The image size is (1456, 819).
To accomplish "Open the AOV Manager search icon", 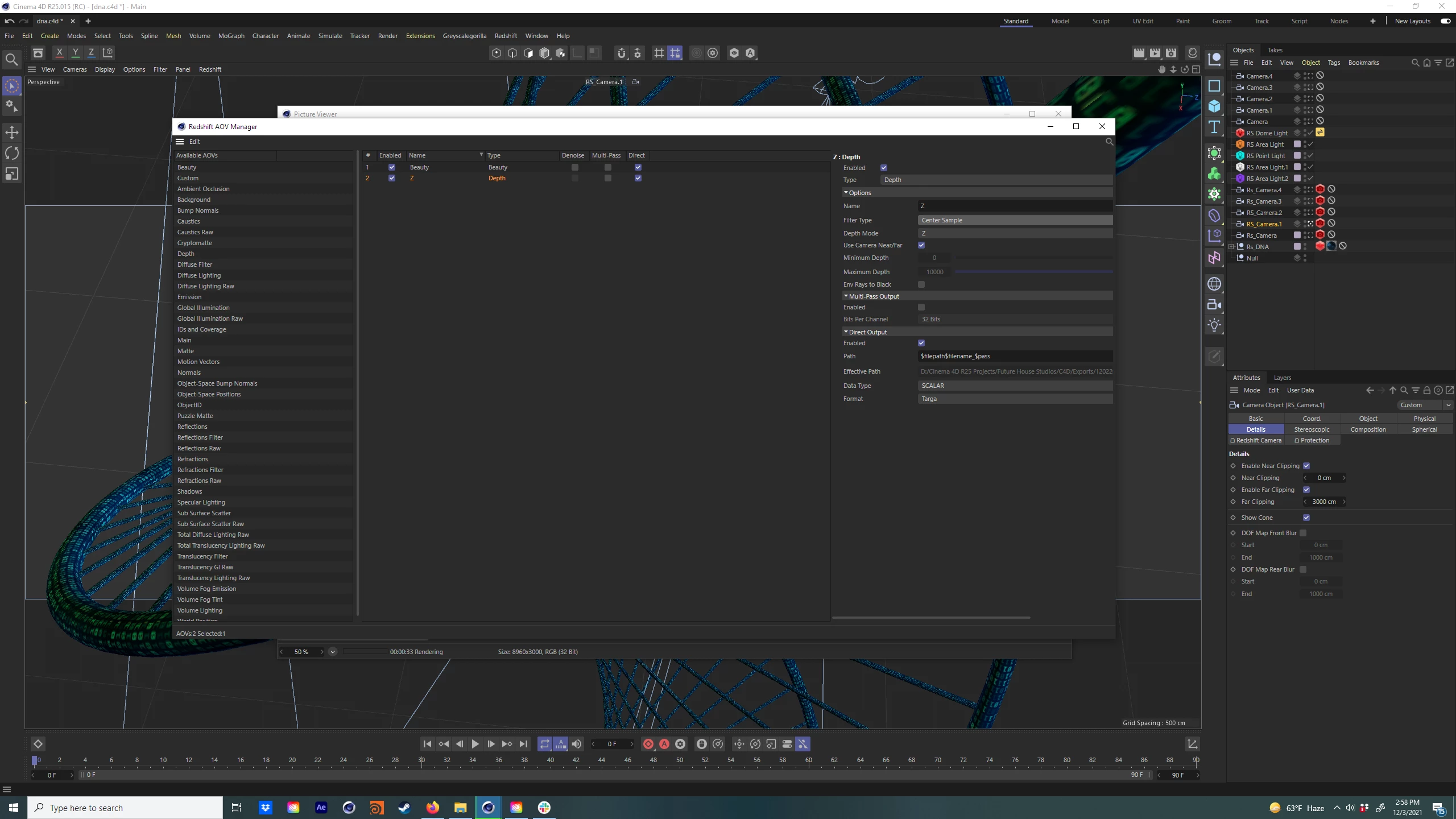I will click(x=1109, y=142).
